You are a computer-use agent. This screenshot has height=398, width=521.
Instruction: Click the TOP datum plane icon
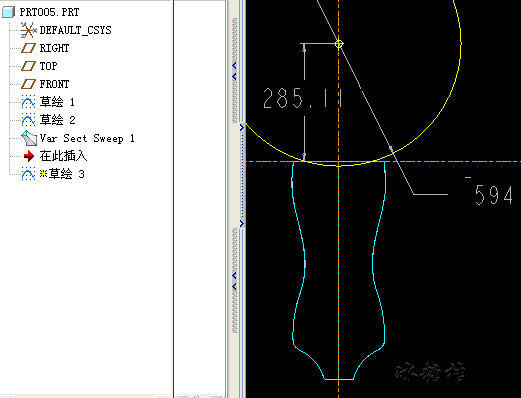coord(28,66)
